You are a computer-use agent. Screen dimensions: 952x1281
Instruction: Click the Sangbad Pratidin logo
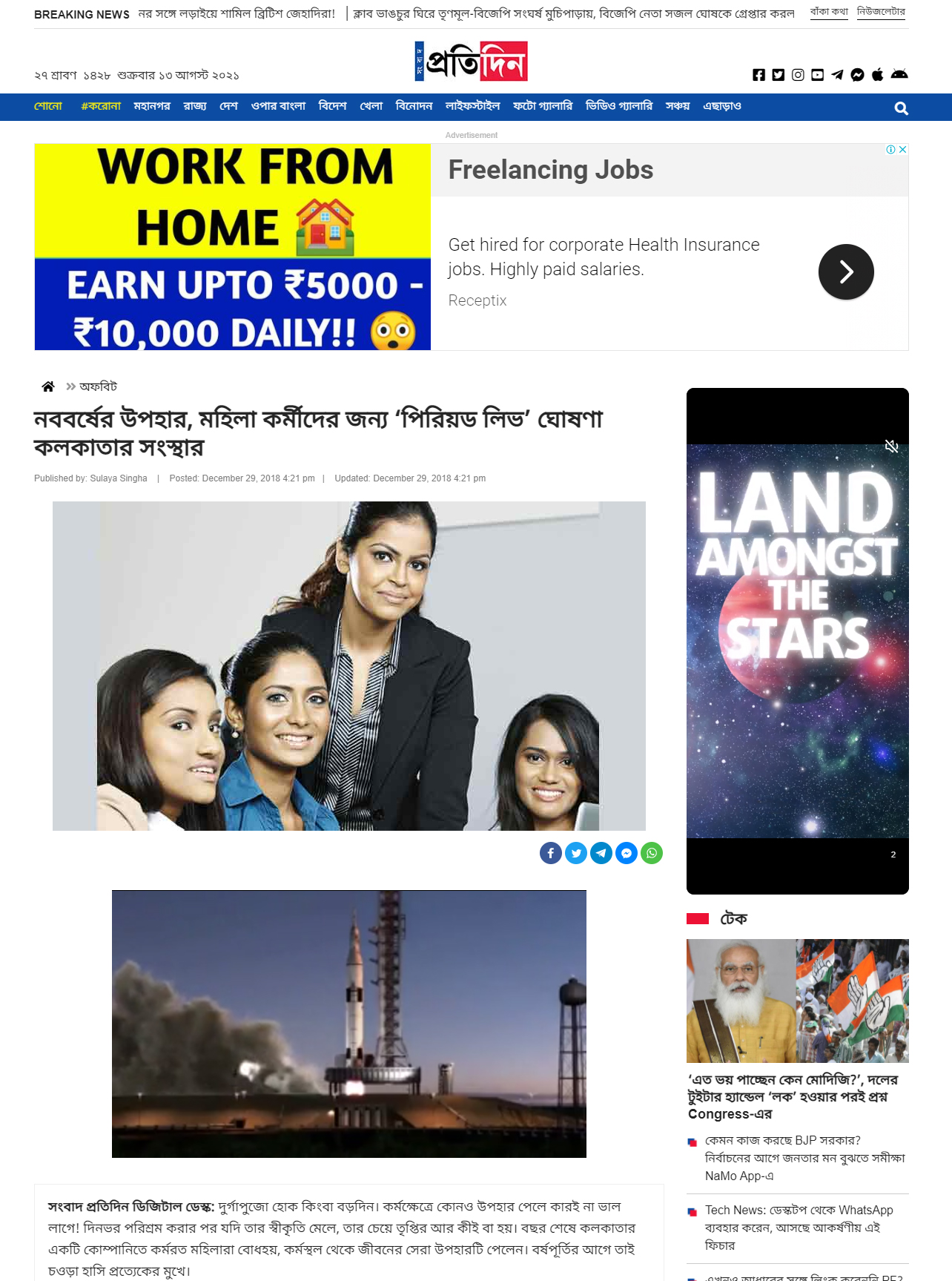pyautogui.click(x=471, y=61)
